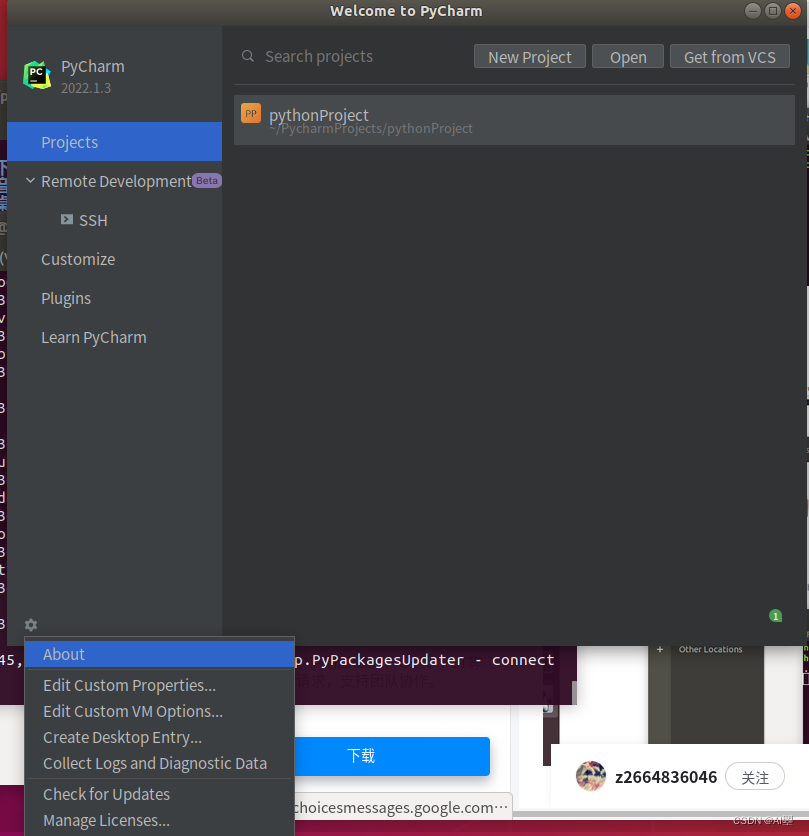Click the PyCharm 2022.1.3 version text
809x836 pixels.
86,88
